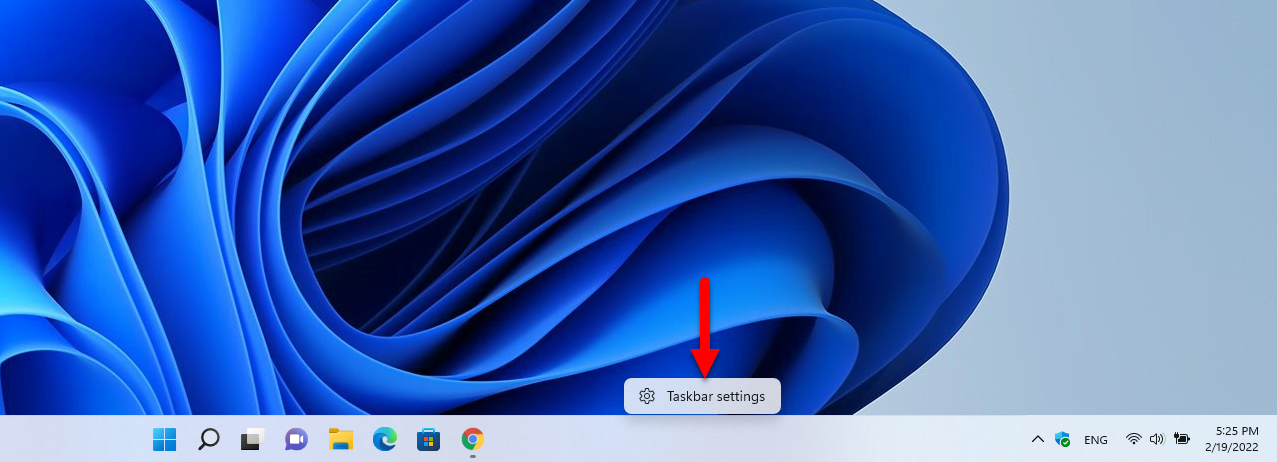This screenshot has height=462, width=1277.
Task: Open the Wi-Fi network tray icon
Action: (1134, 439)
